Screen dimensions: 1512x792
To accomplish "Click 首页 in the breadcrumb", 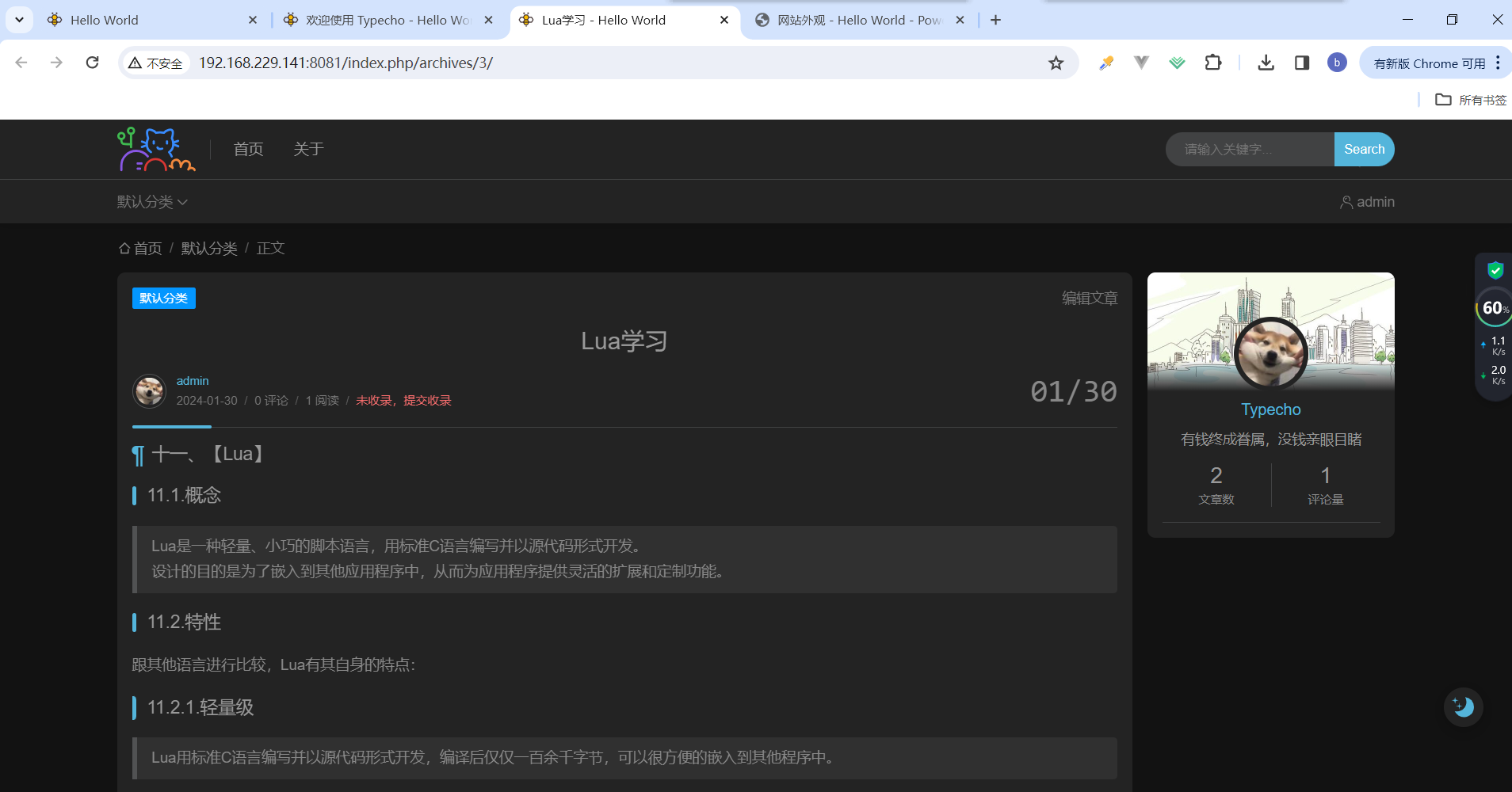I will [x=140, y=248].
